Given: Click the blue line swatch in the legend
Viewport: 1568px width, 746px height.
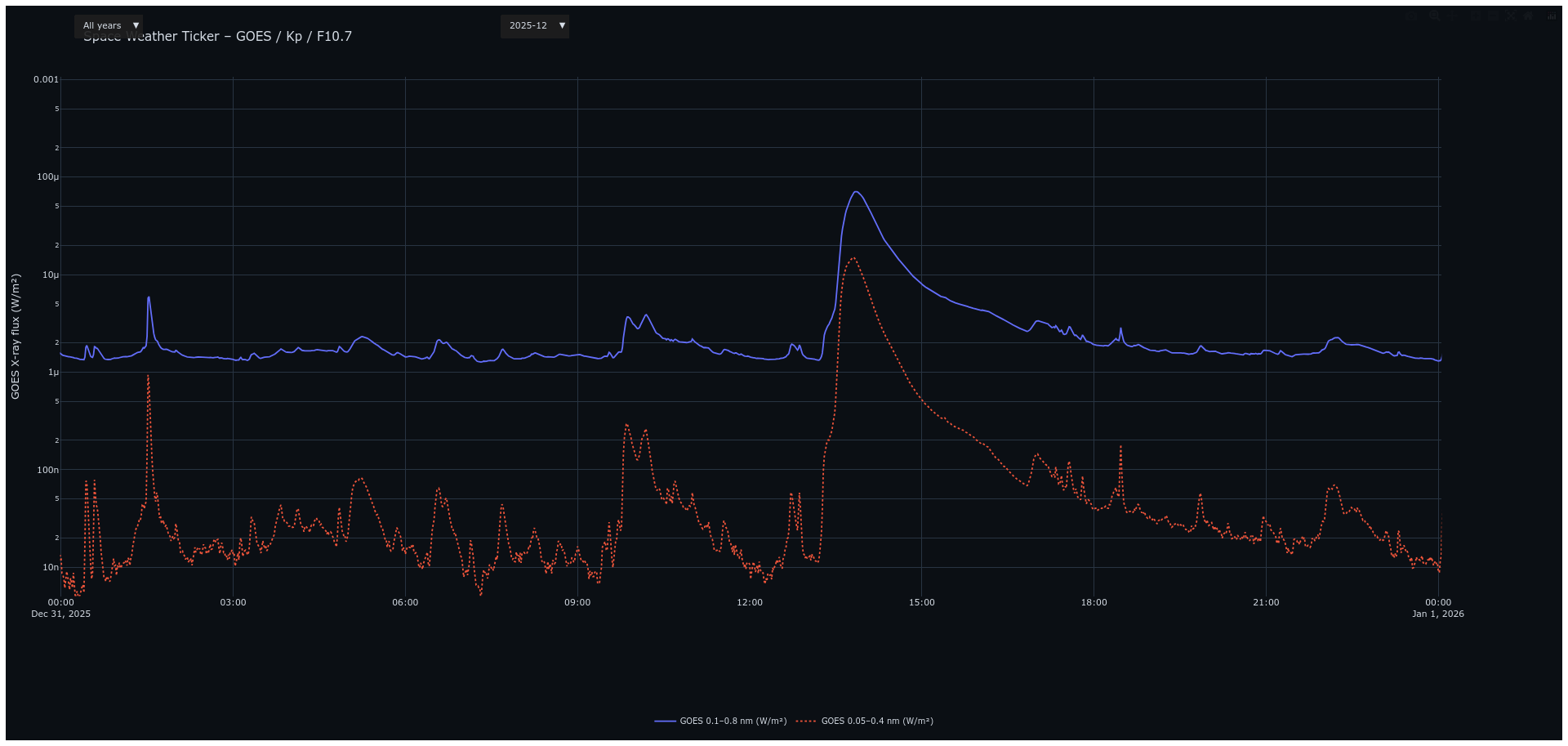Looking at the screenshot, I should click(x=666, y=721).
